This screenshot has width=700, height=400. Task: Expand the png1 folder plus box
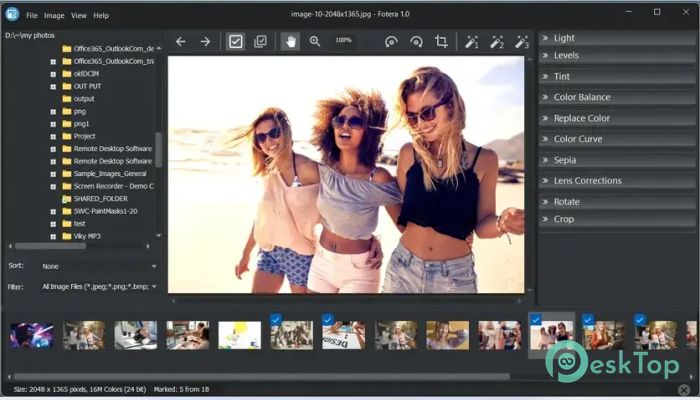coord(53,124)
